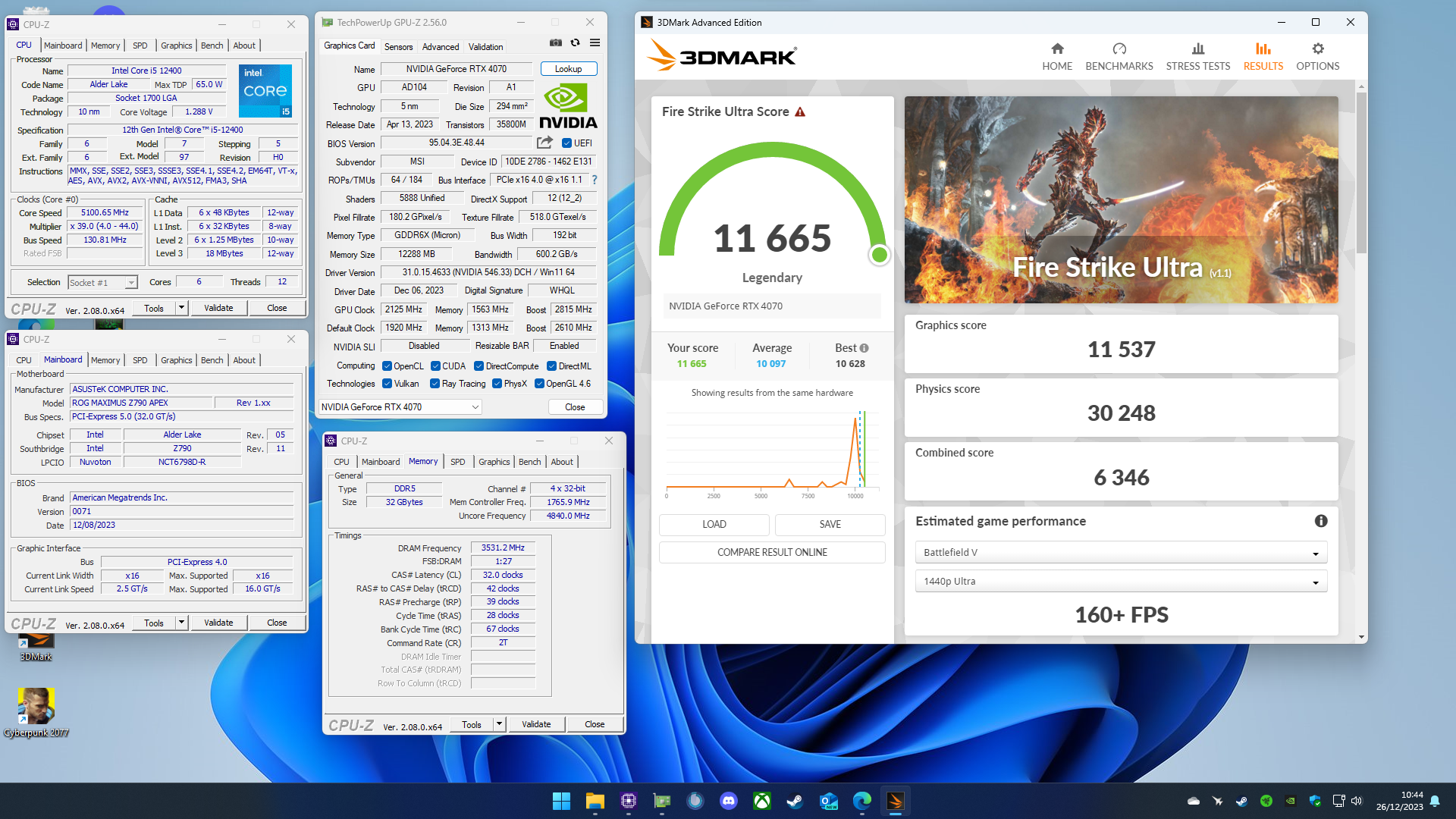Screen dimensions: 1456x819
Task: Open the Windows Start menu
Action: [561, 801]
